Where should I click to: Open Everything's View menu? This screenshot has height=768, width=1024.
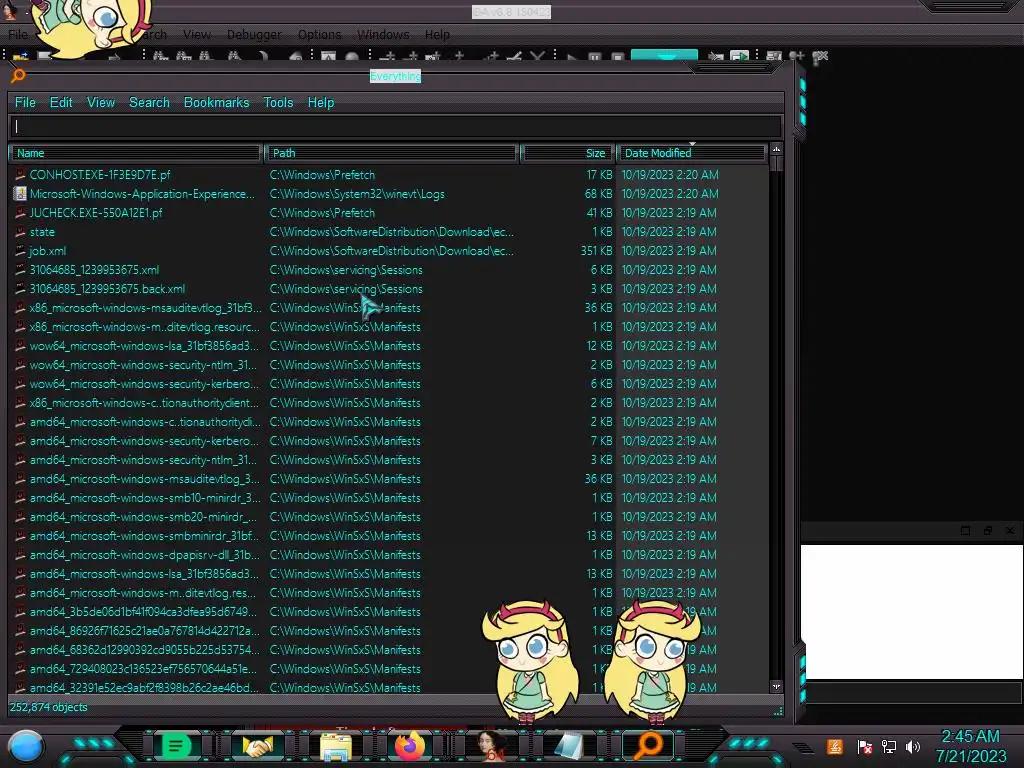pos(101,103)
